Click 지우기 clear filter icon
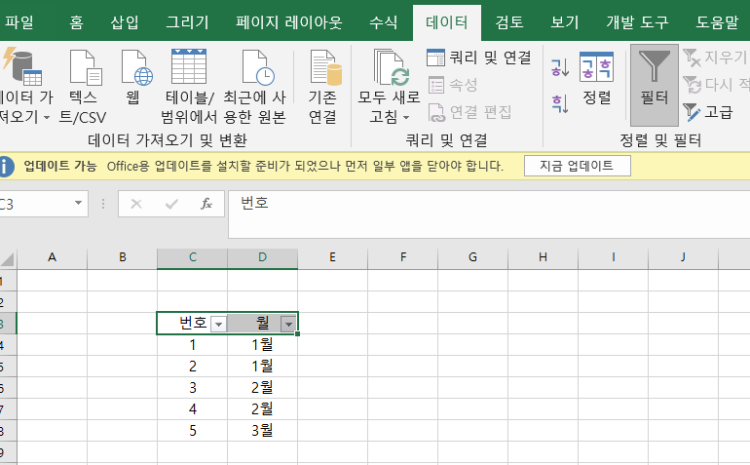This screenshot has width=750, height=465. (691, 57)
